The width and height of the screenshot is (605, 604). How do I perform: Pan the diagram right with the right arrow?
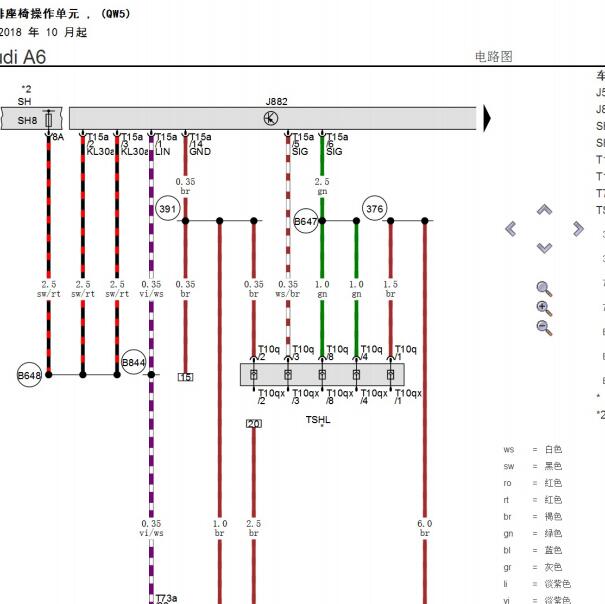point(578,229)
